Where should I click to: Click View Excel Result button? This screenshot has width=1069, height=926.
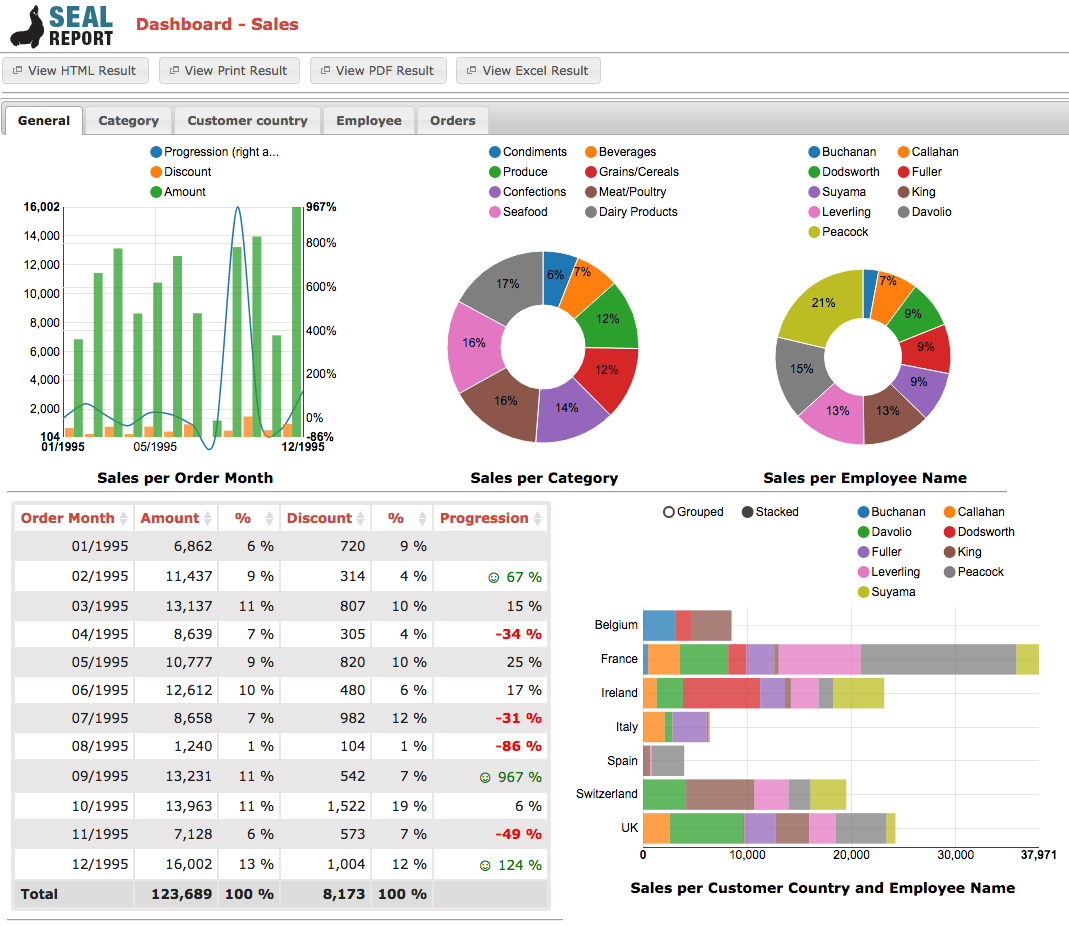point(528,71)
